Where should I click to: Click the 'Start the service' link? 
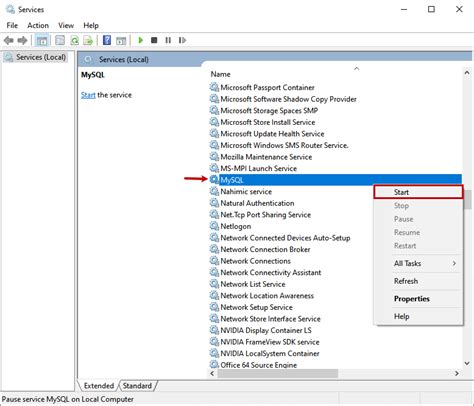(88, 95)
